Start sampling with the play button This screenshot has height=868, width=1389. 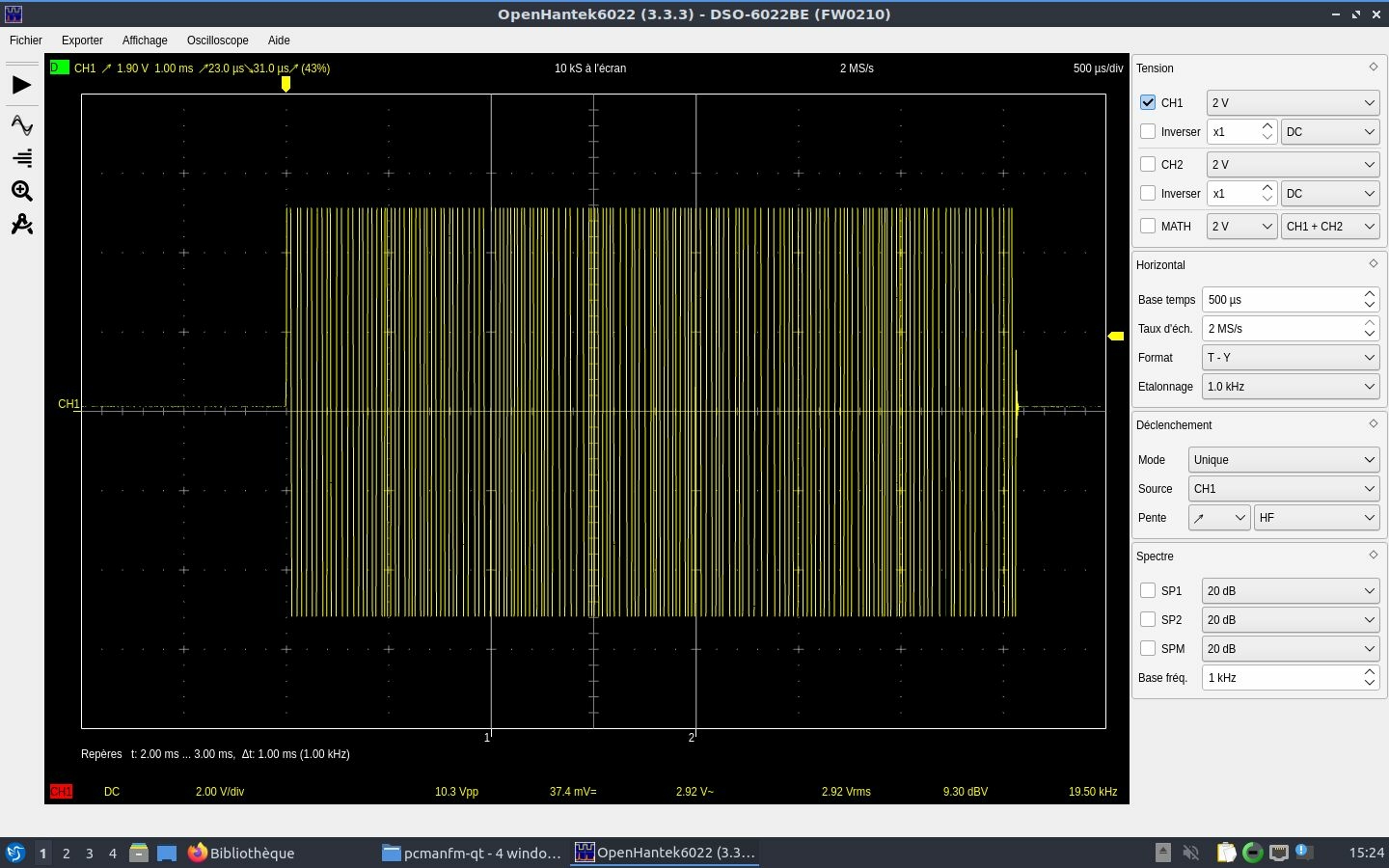coord(21,86)
